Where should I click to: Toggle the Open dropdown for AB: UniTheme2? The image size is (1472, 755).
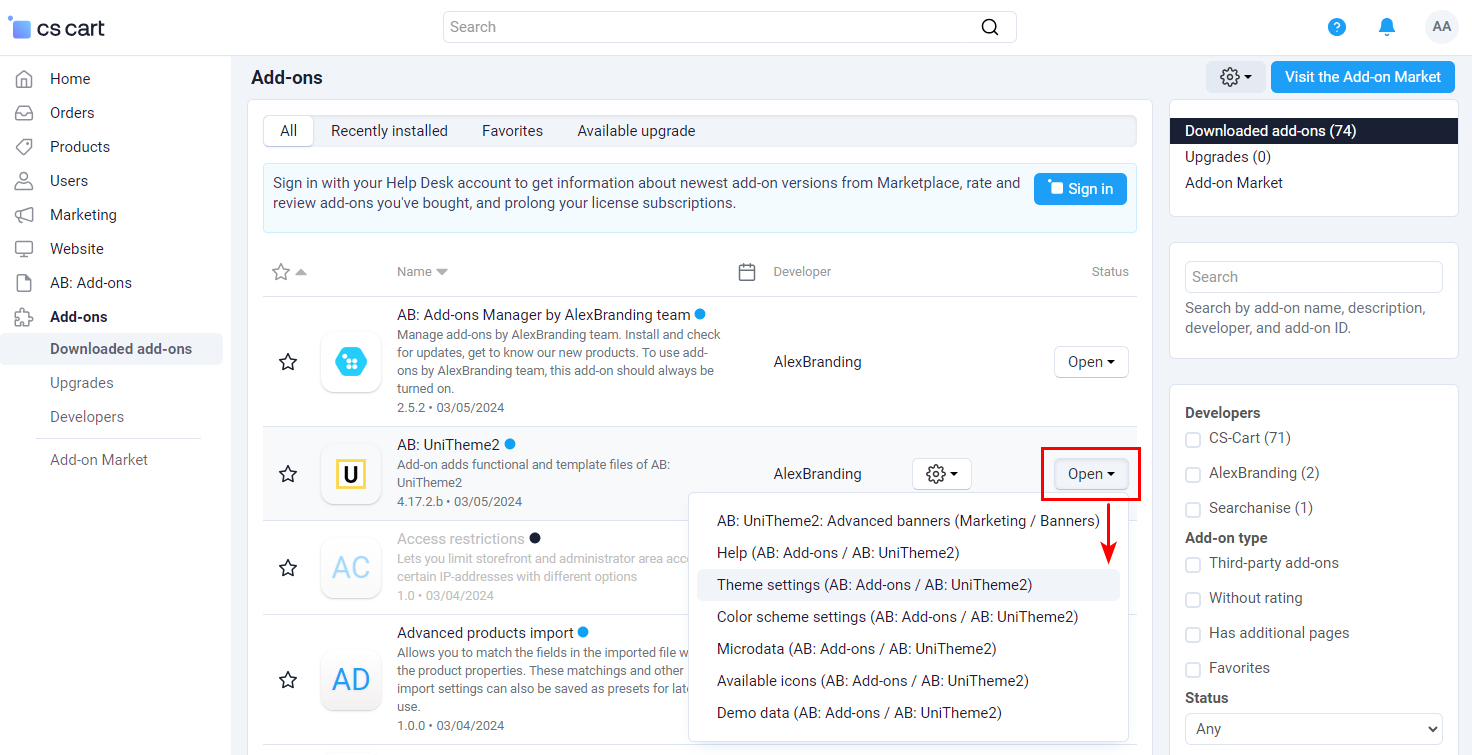1091,474
